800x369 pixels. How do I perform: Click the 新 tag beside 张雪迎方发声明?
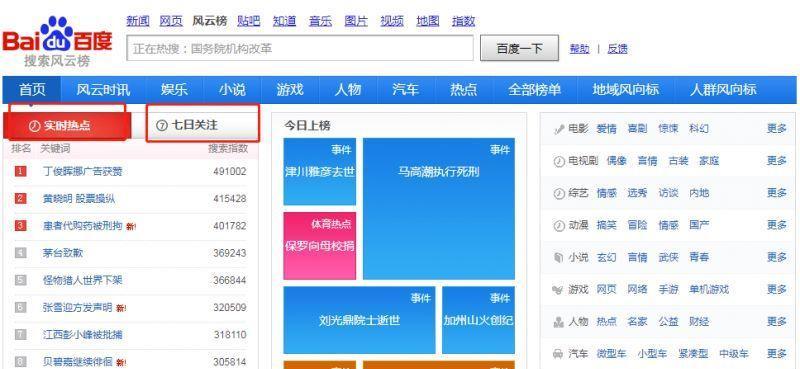121,308
